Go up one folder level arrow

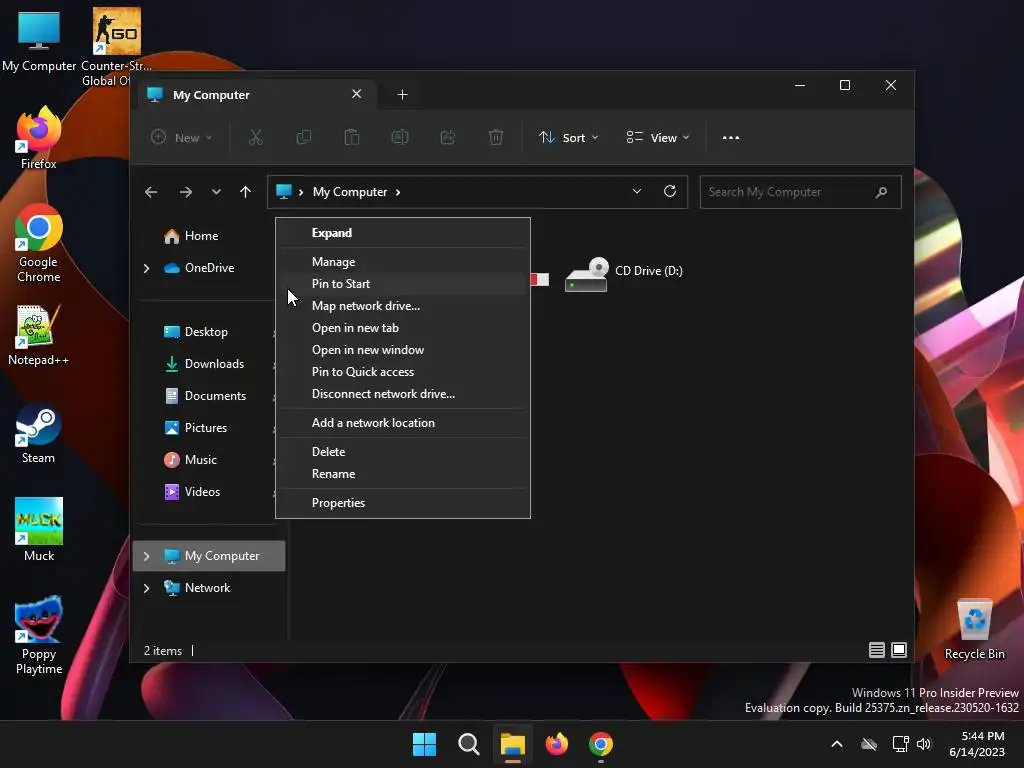point(246,192)
